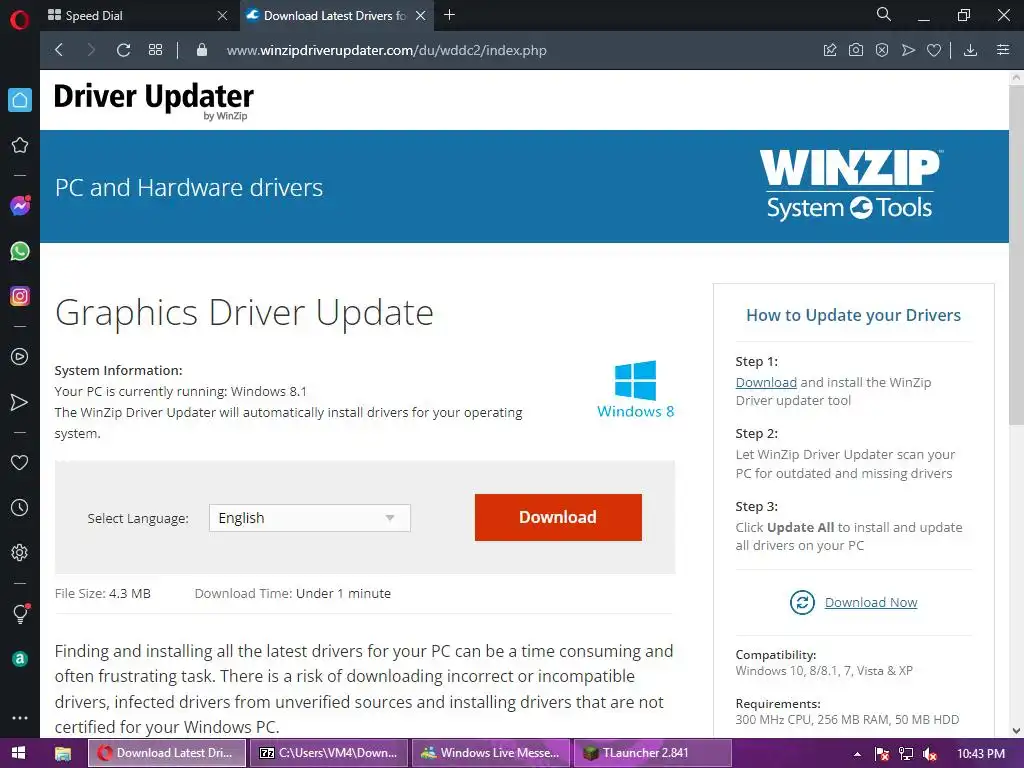The image size is (1024, 768).
Task: Open File Explorer from taskbar
Action: tap(63, 754)
